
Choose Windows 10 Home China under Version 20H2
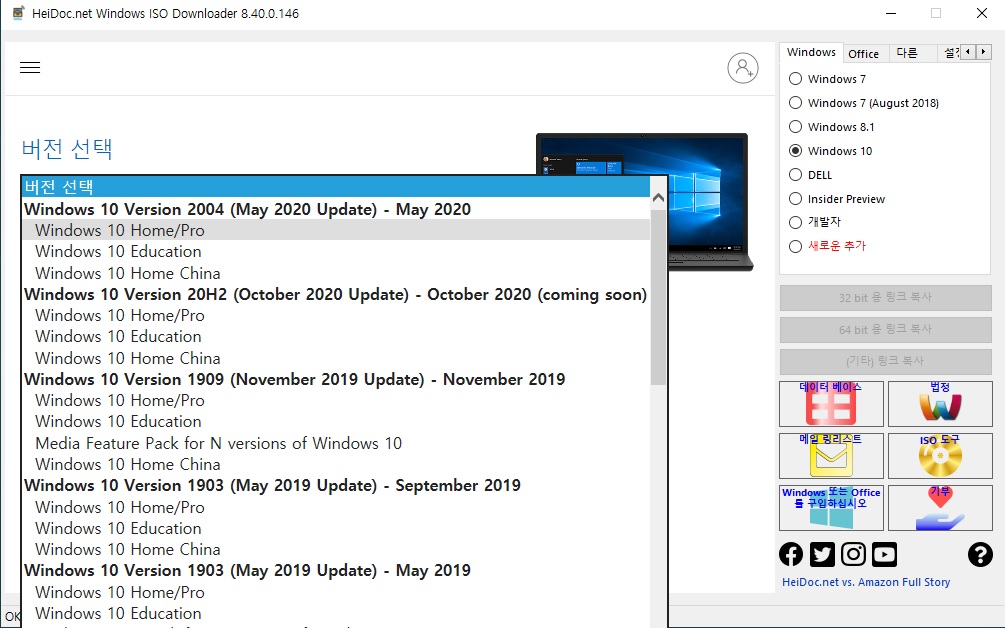[x=336, y=358]
